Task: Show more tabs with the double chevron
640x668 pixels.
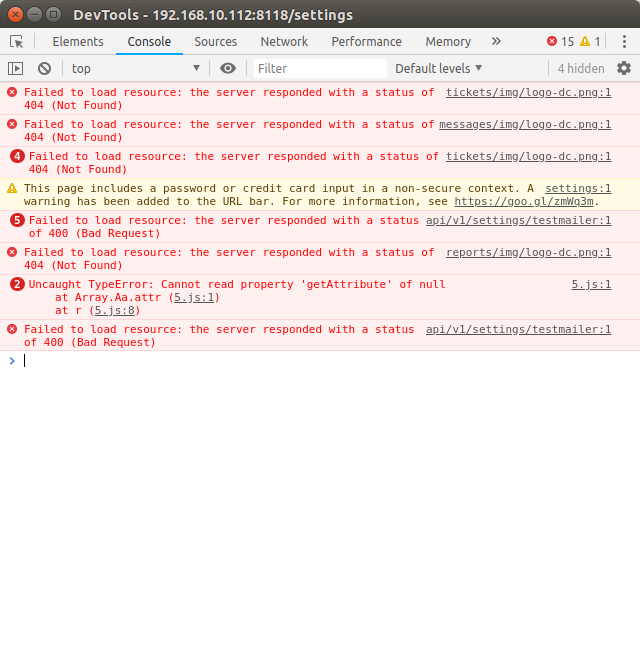Action: 496,41
